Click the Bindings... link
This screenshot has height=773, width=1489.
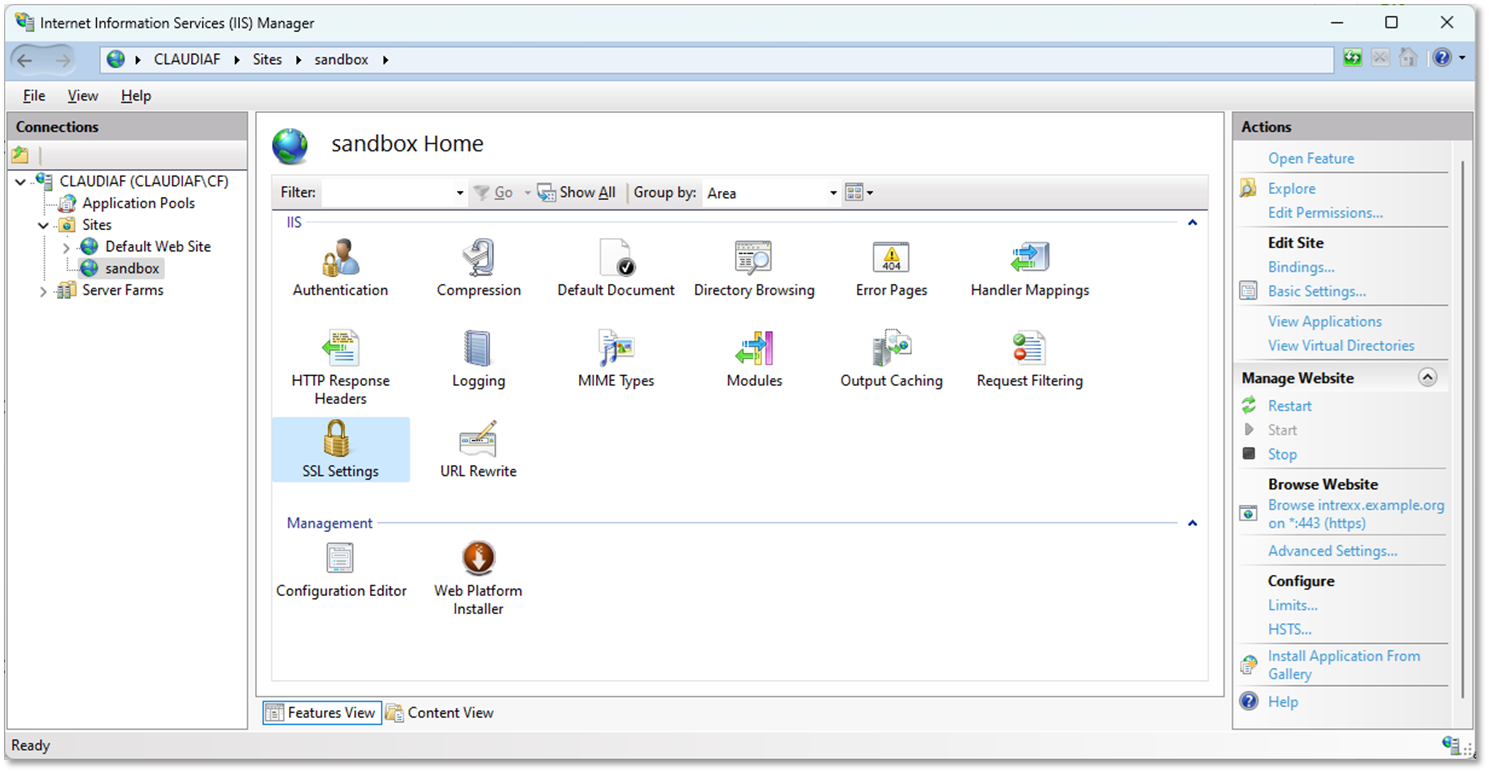coord(1301,267)
